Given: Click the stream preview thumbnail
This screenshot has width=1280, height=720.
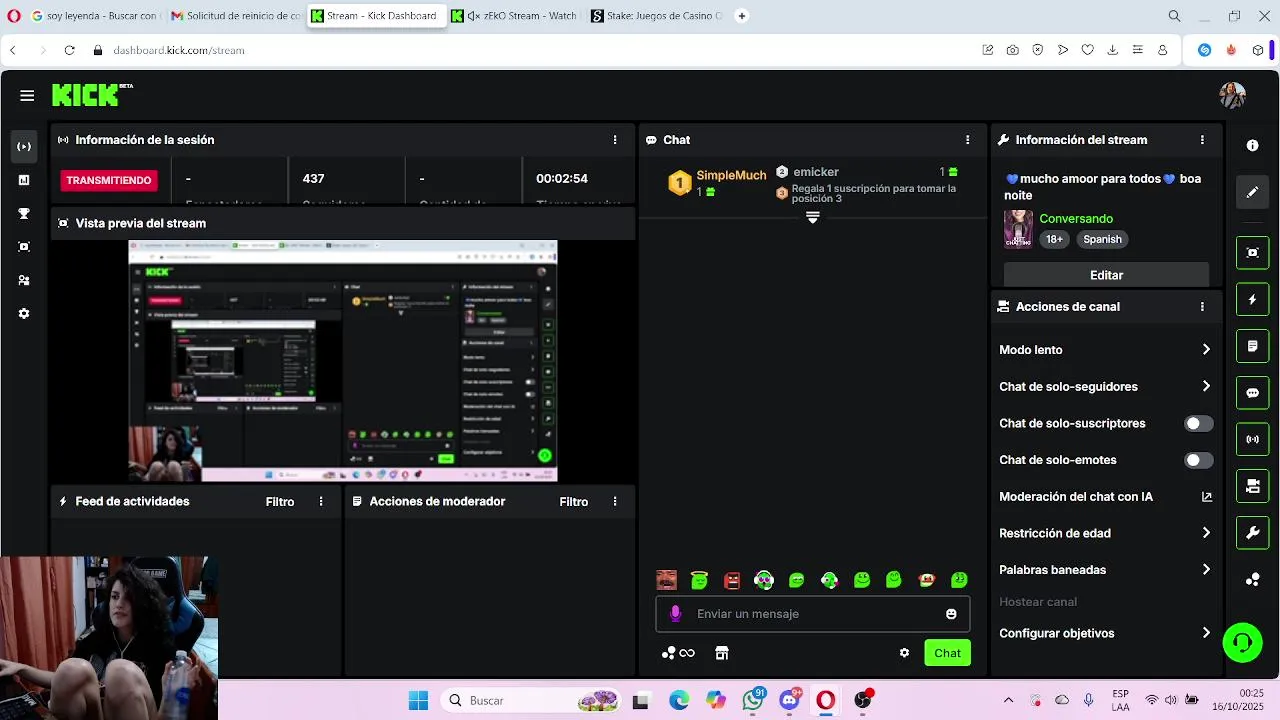Looking at the screenshot, I should [343, 361].
